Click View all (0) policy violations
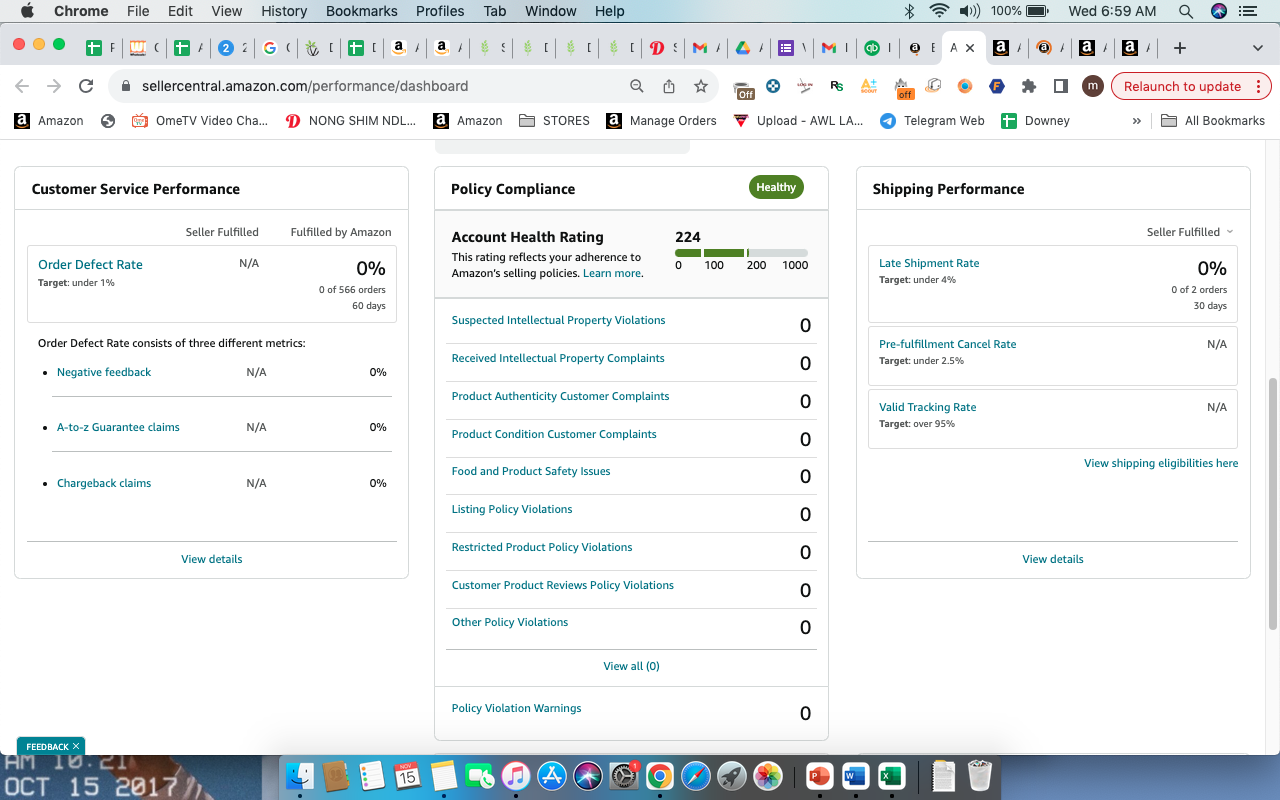The height and width of the screenshot is (800, 1280). tap(631, 666)
